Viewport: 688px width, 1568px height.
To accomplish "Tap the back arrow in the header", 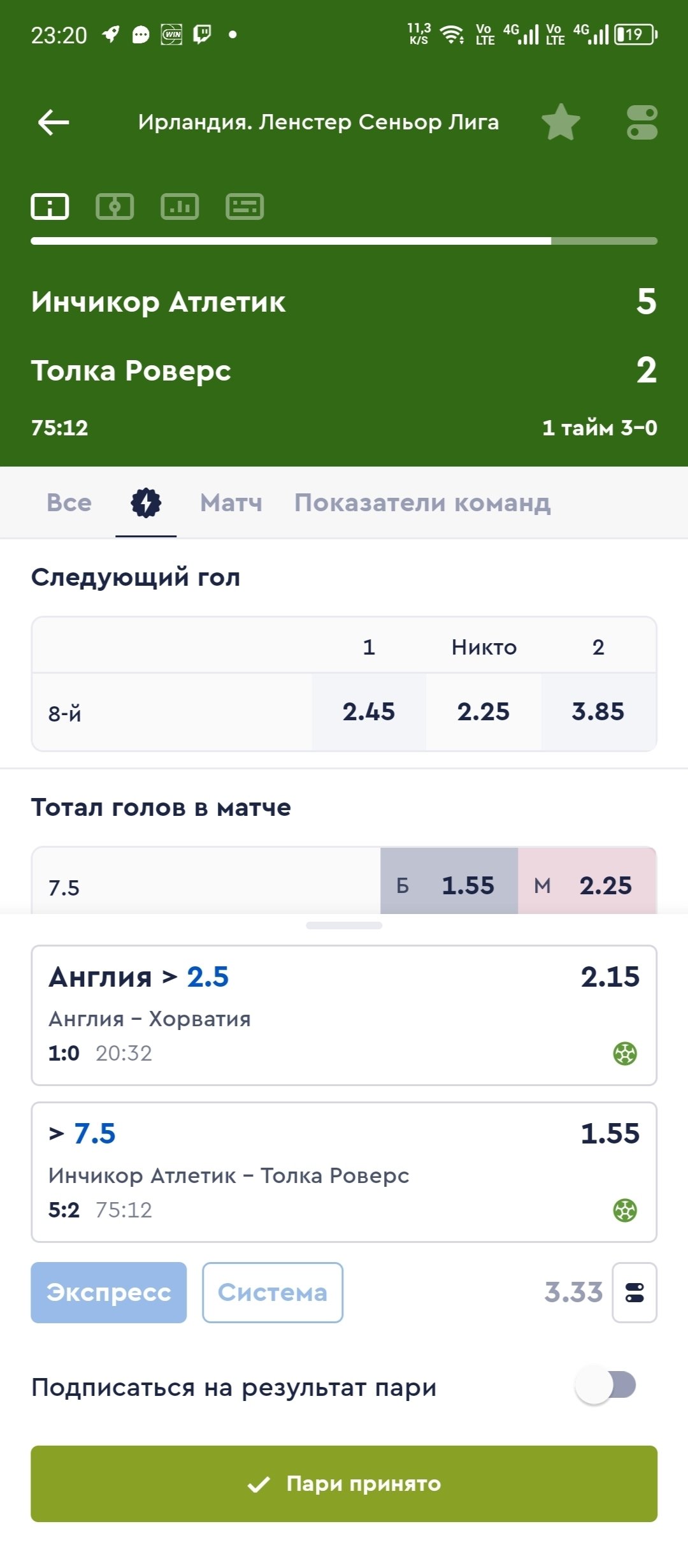I will point(54,122).
